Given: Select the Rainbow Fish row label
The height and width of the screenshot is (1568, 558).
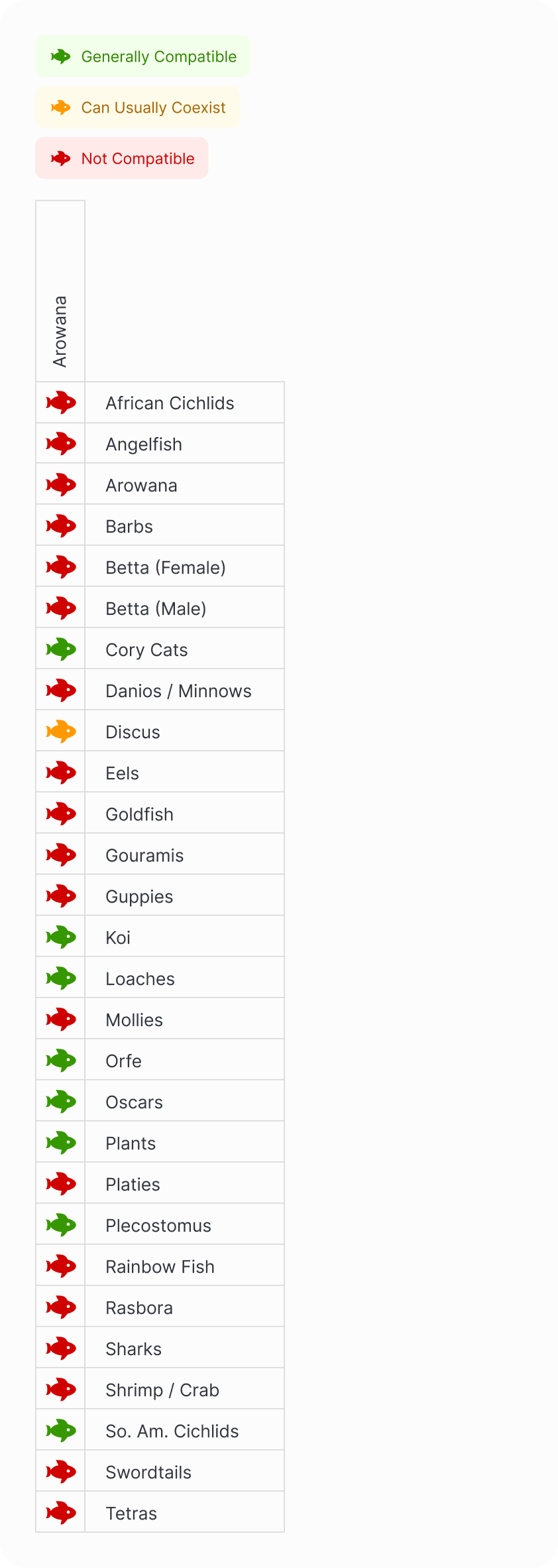Looking at the screenshot, I should pyautogui.click(x=160, y=1267).
